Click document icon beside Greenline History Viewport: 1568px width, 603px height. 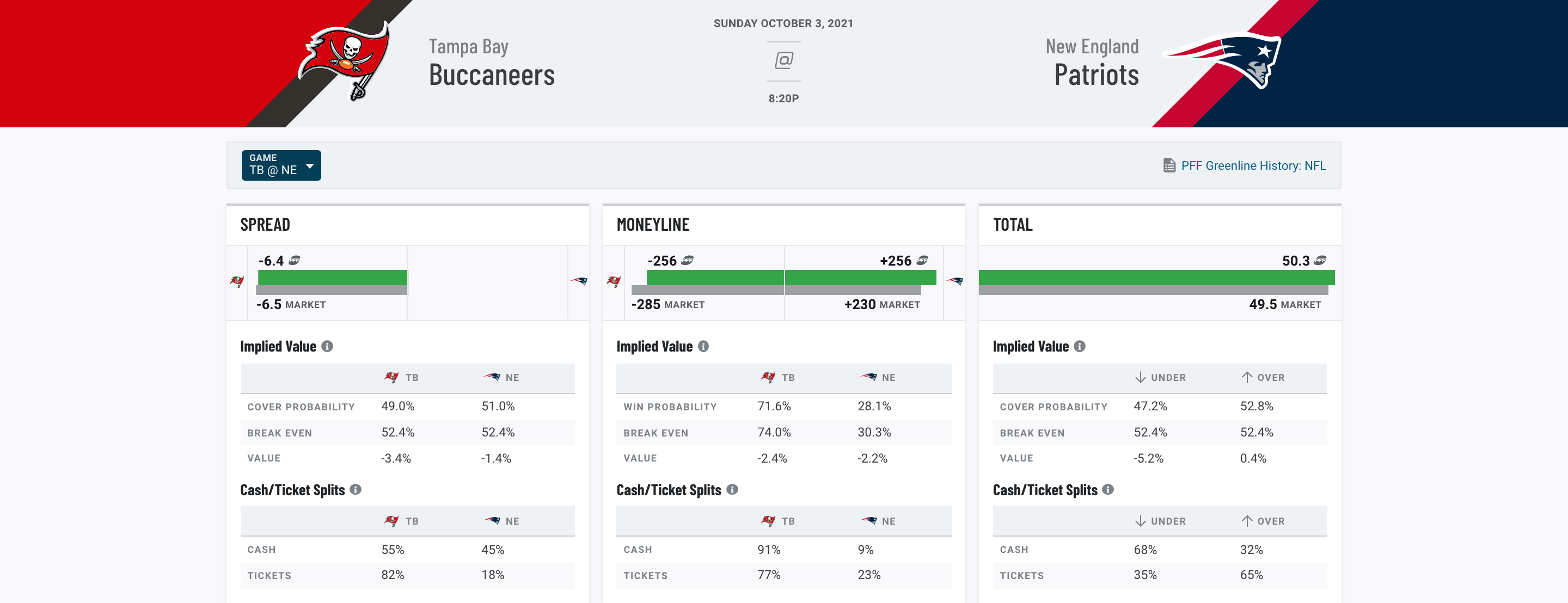(x=1169, y=165)
